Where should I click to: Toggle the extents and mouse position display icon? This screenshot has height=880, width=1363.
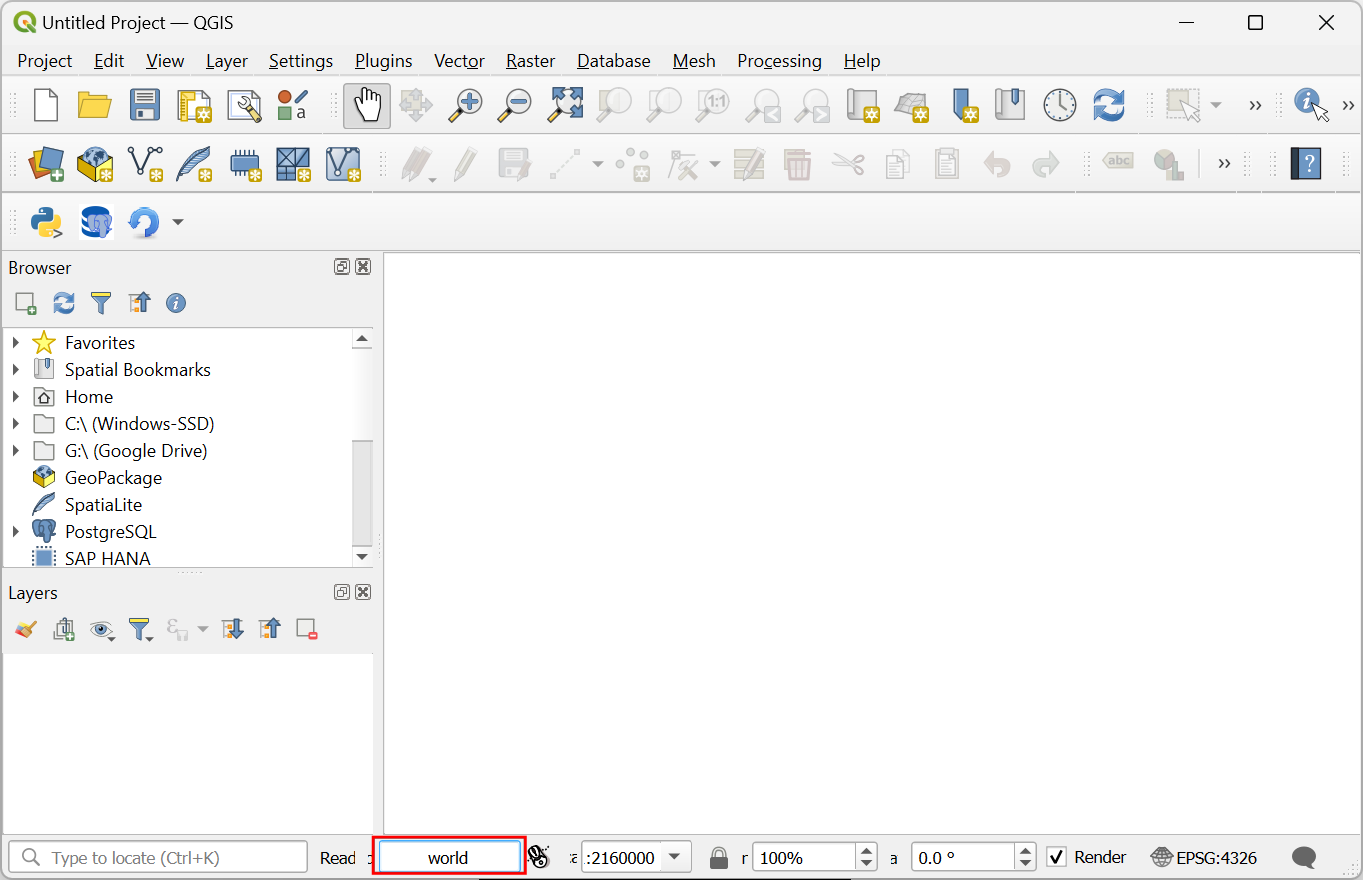pyautogui.click(x=539, y=857)
